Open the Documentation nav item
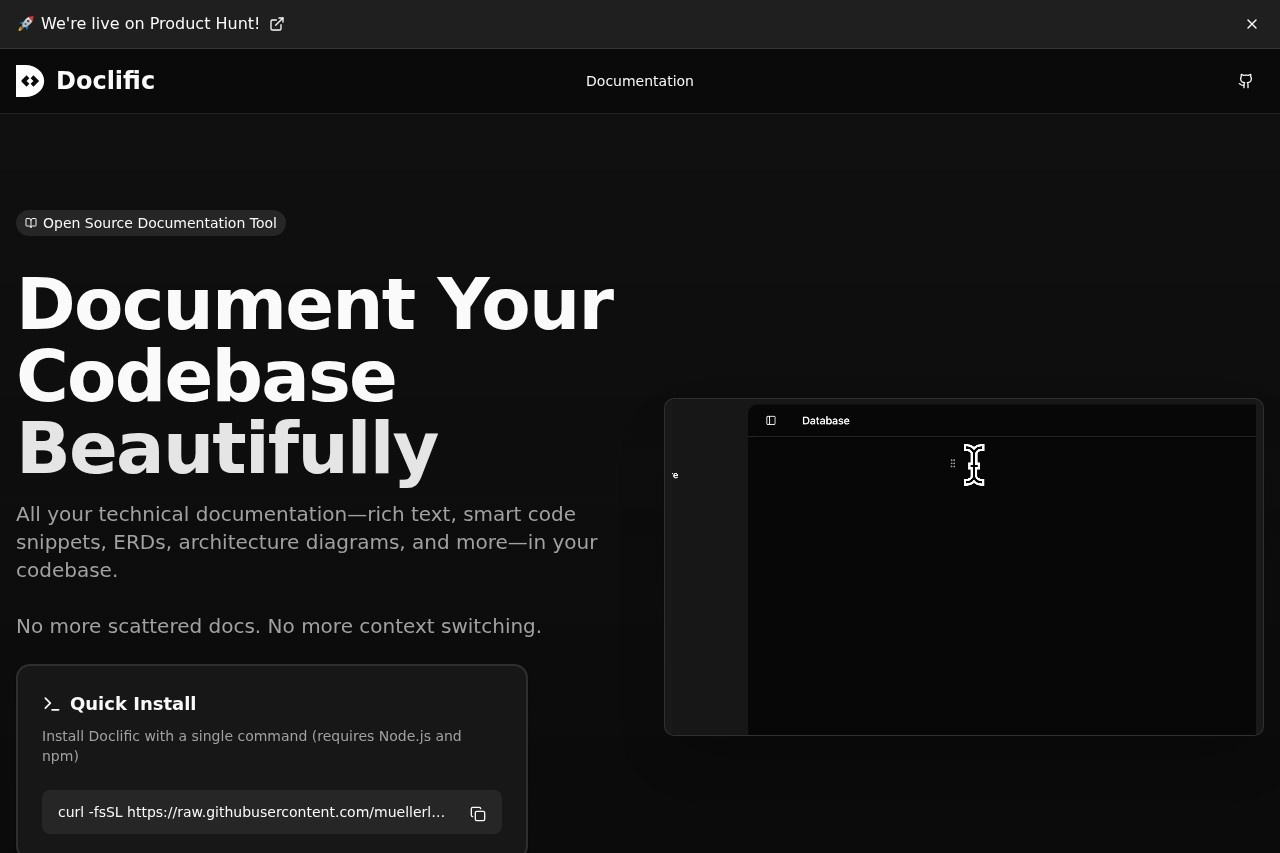The width and height of the screenshot is (1280, 853). (639, 81)
